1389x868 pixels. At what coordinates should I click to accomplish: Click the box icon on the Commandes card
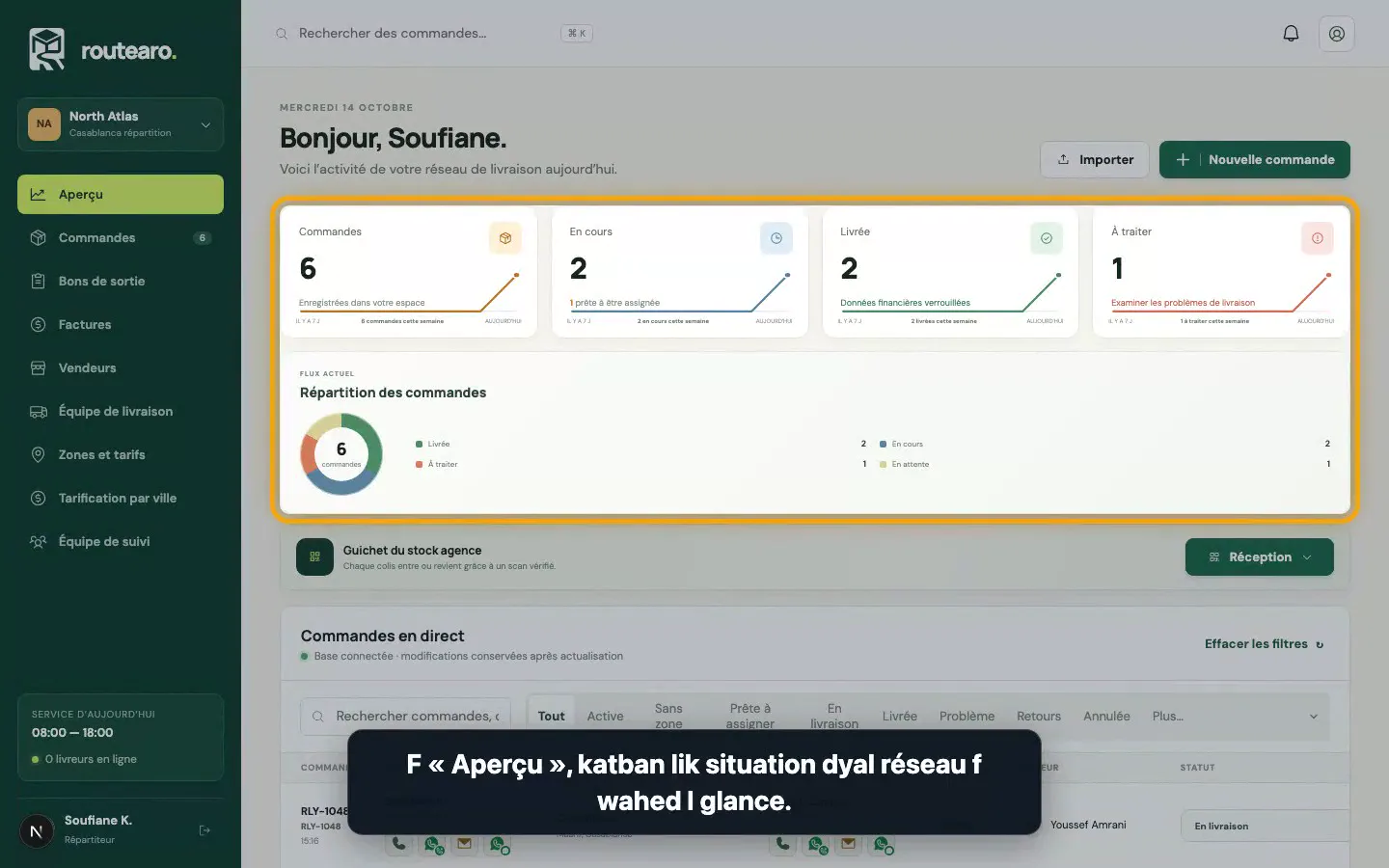coord(505,238)
